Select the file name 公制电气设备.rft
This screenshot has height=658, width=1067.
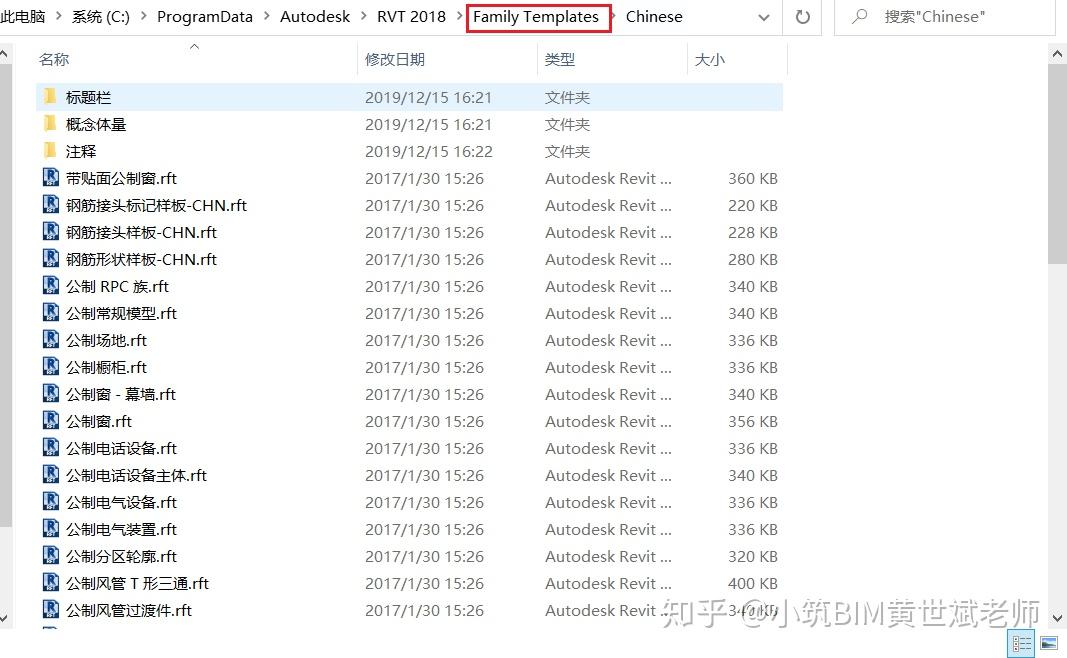[121, 502]
